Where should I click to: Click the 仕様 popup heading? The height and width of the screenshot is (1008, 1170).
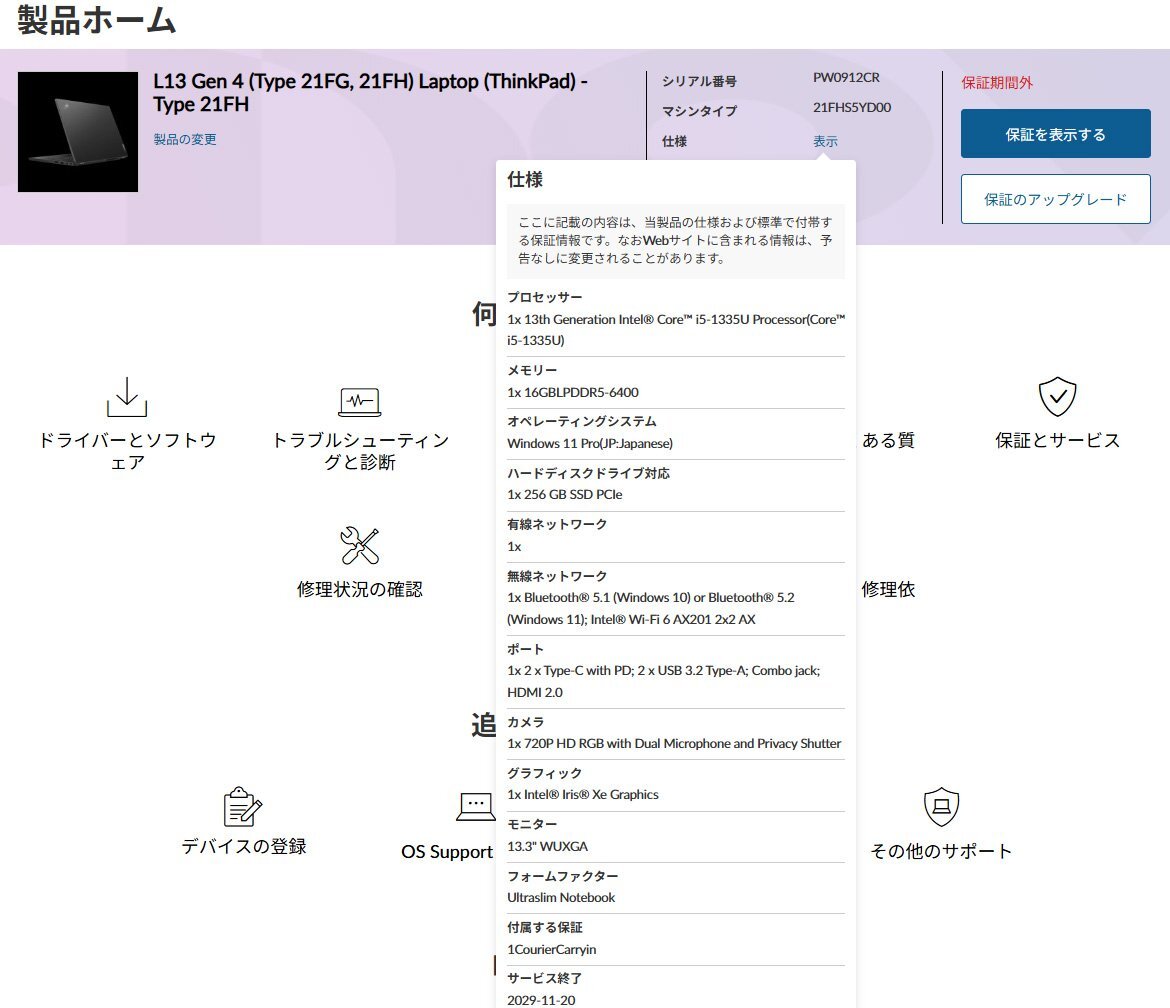[x=525, y=179]
